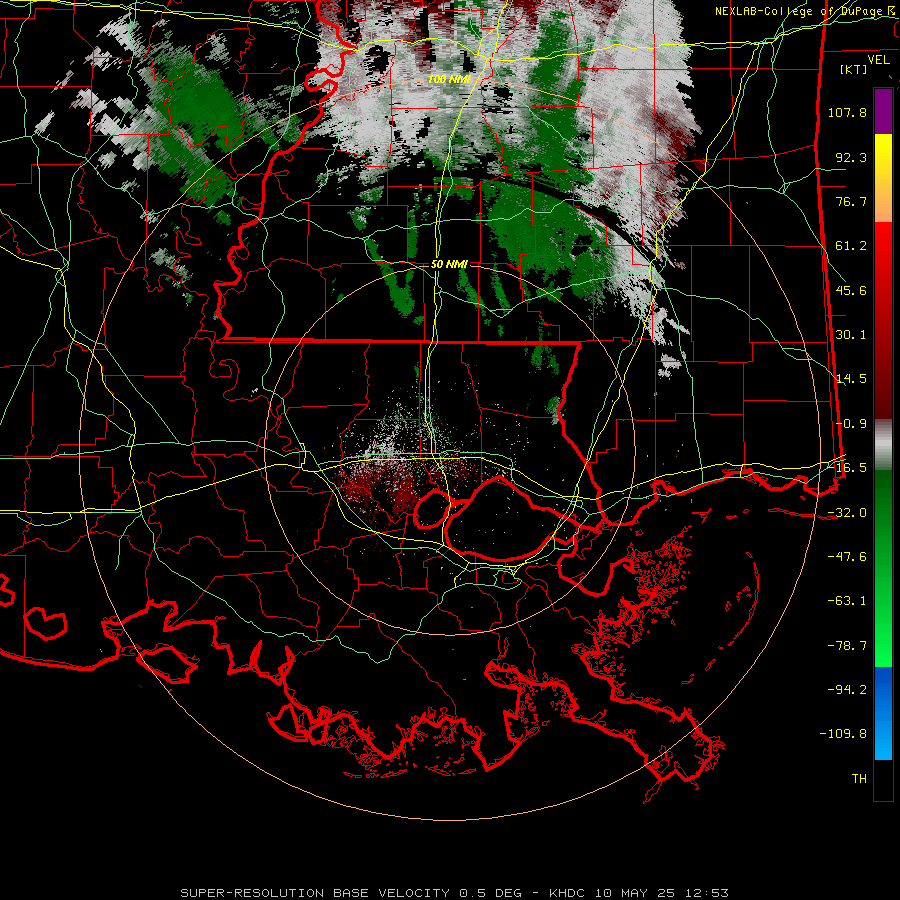This screenshot has width=900, height=900.
Task: Pick the gray near-zero color bar segment
Action: [883, 444]
